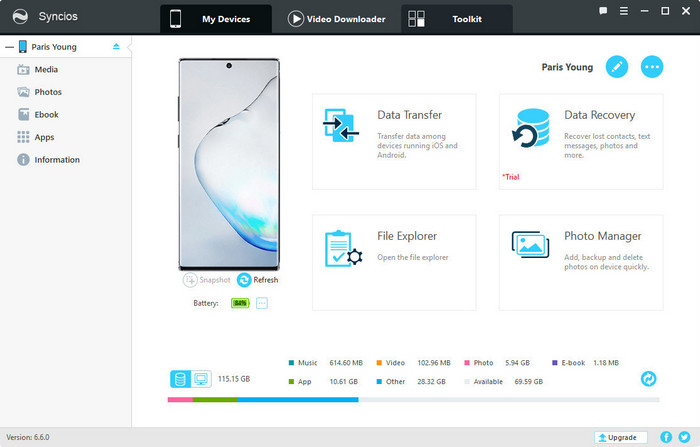Image resolution: width=700 pixels, height=447 pixels.
Task: Refresh the storage usage statistics
Action: 648,379
